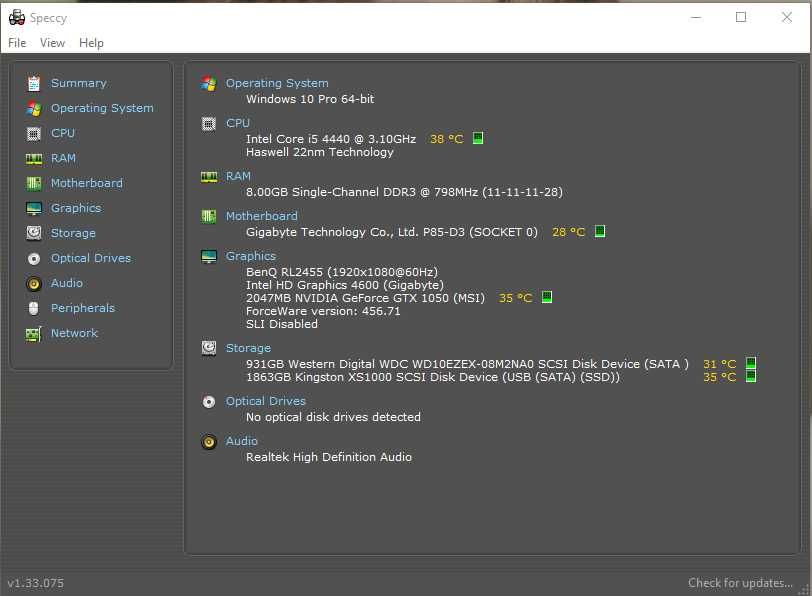Click the Graphics monitor icon in sidebar

[34, 208]
